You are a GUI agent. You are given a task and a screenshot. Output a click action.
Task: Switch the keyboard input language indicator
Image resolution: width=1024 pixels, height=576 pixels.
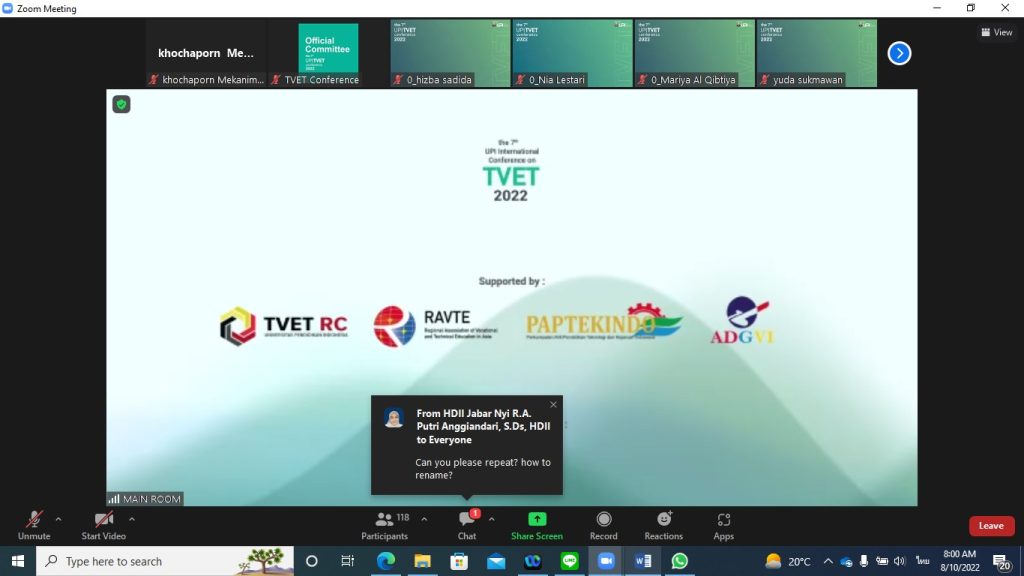coord(922,561)
